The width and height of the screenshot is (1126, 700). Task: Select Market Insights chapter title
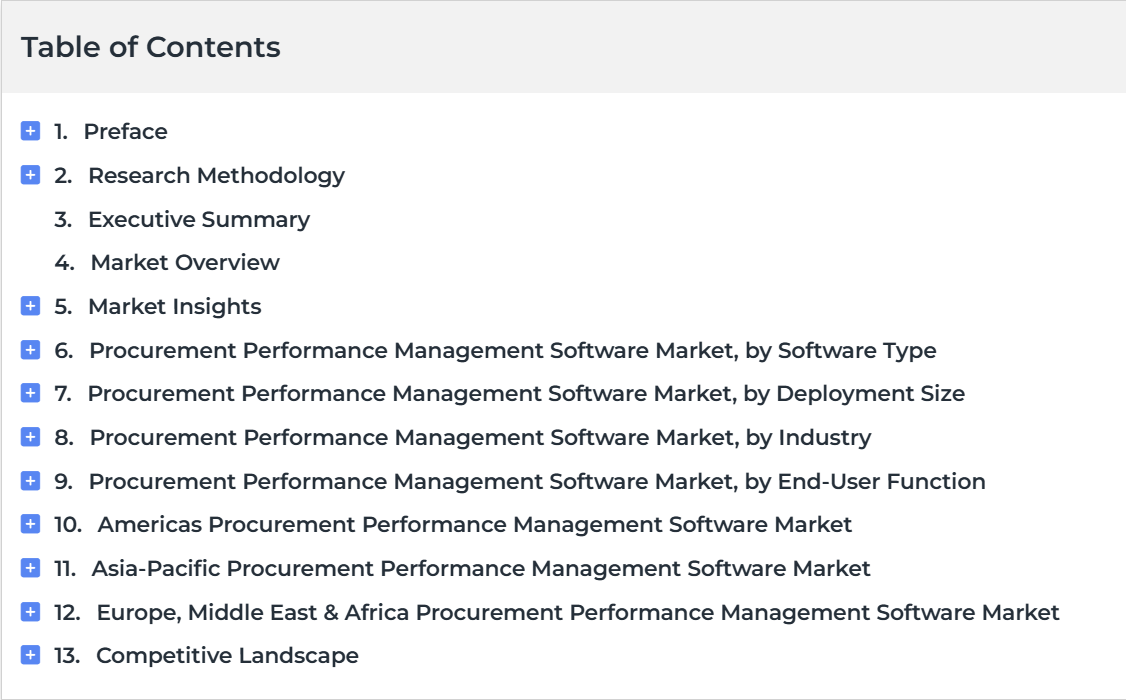[x=175, y=307]
